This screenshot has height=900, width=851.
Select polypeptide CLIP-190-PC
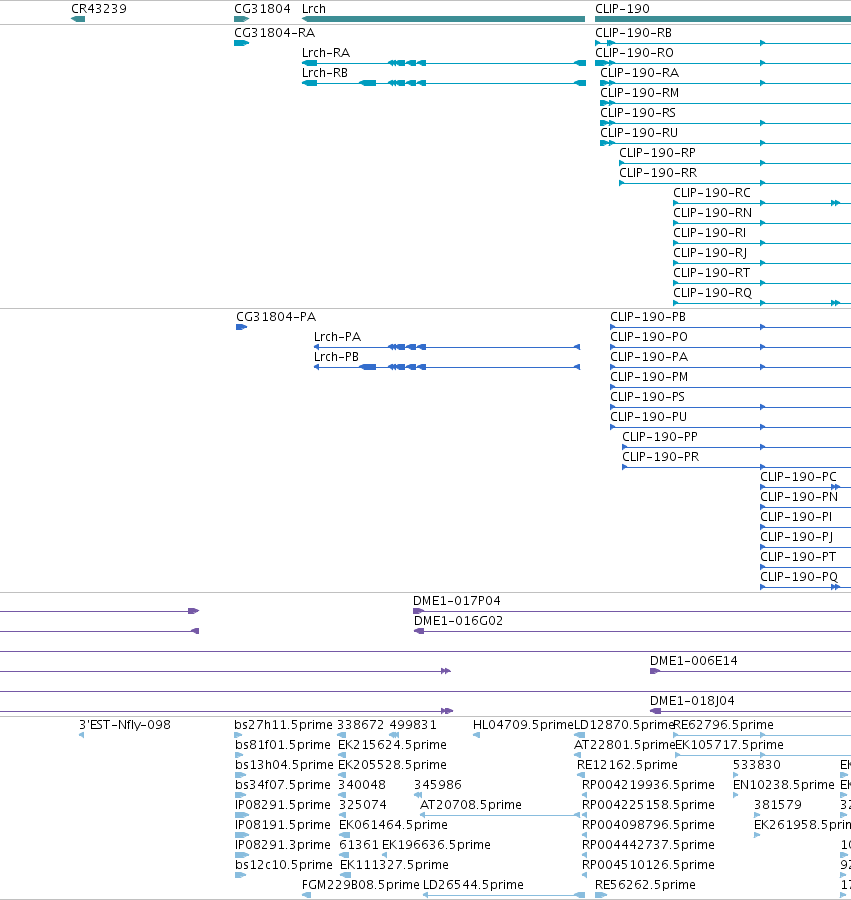[798, 478]
